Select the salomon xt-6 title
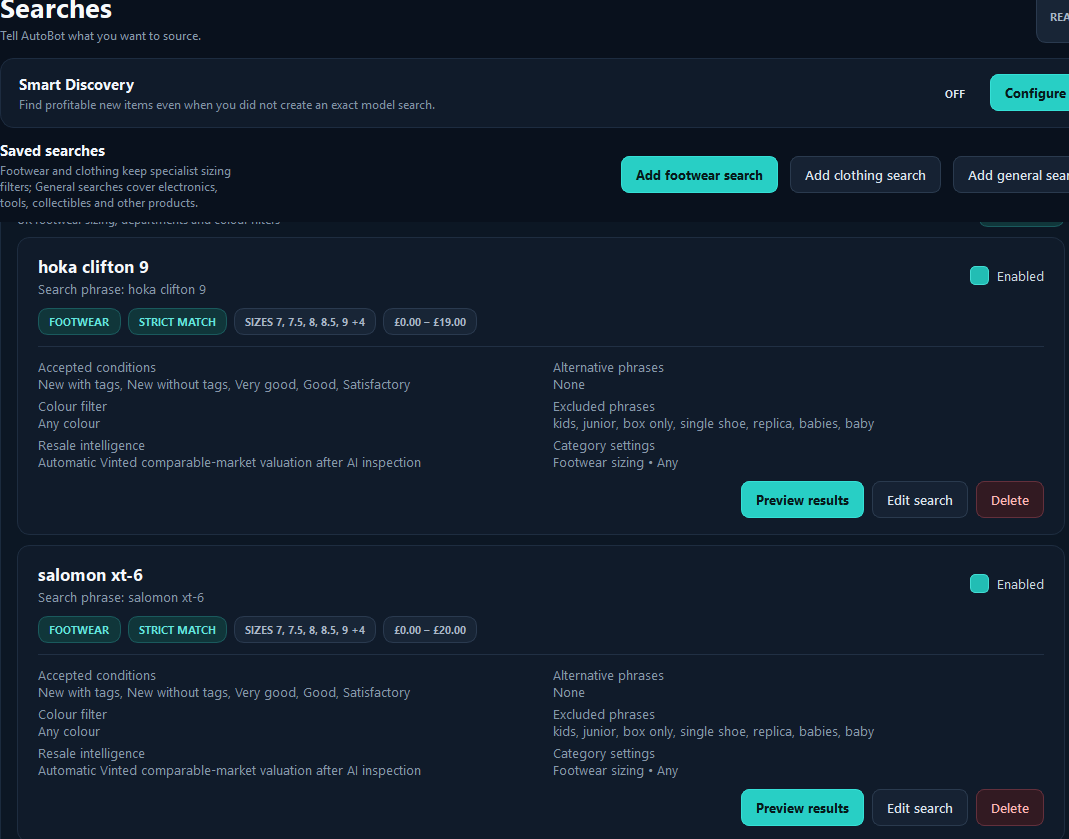The image size is (1069, 839). 91,575
